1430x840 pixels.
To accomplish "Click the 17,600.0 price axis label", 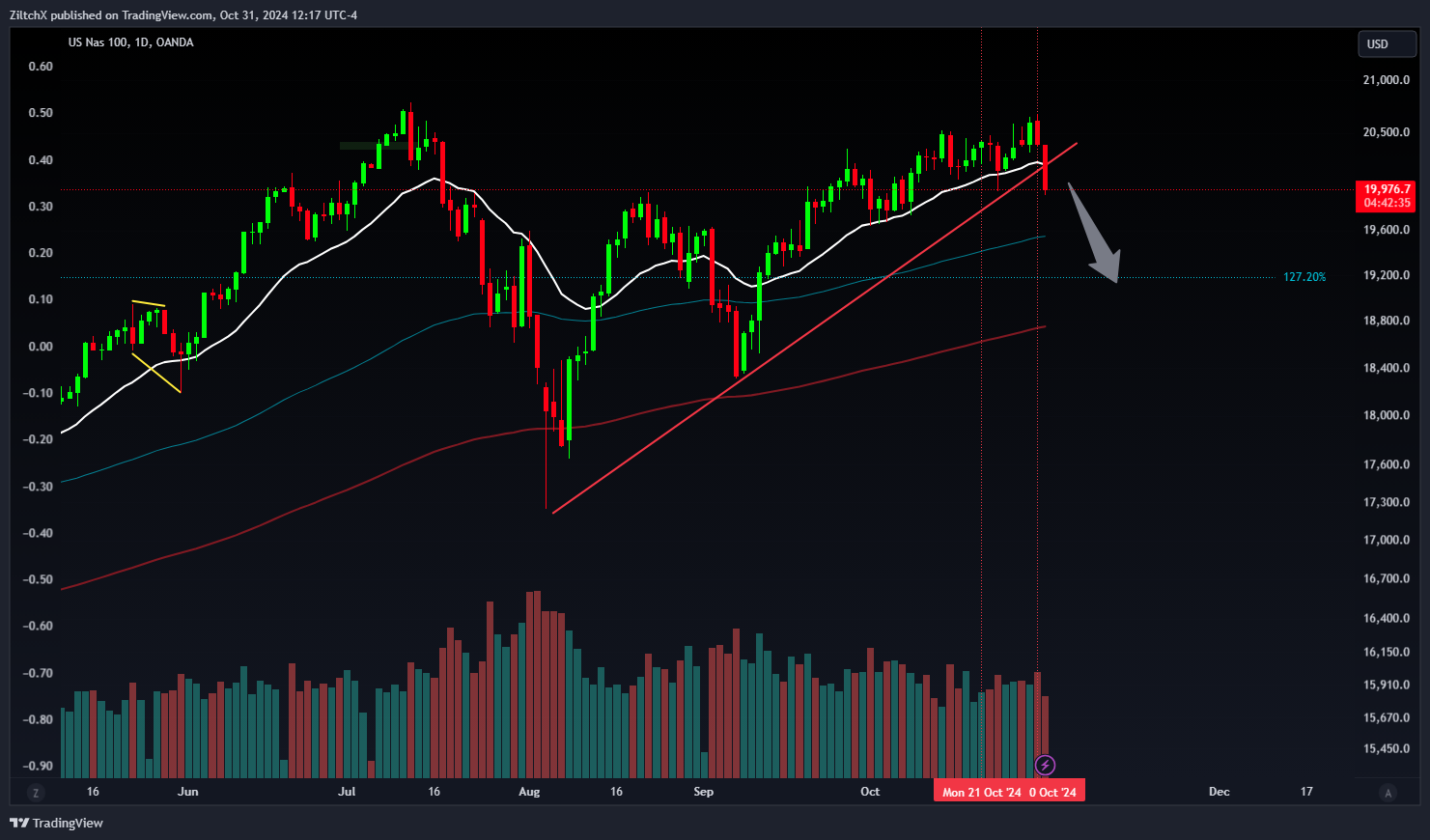I will coord(1386,464).
